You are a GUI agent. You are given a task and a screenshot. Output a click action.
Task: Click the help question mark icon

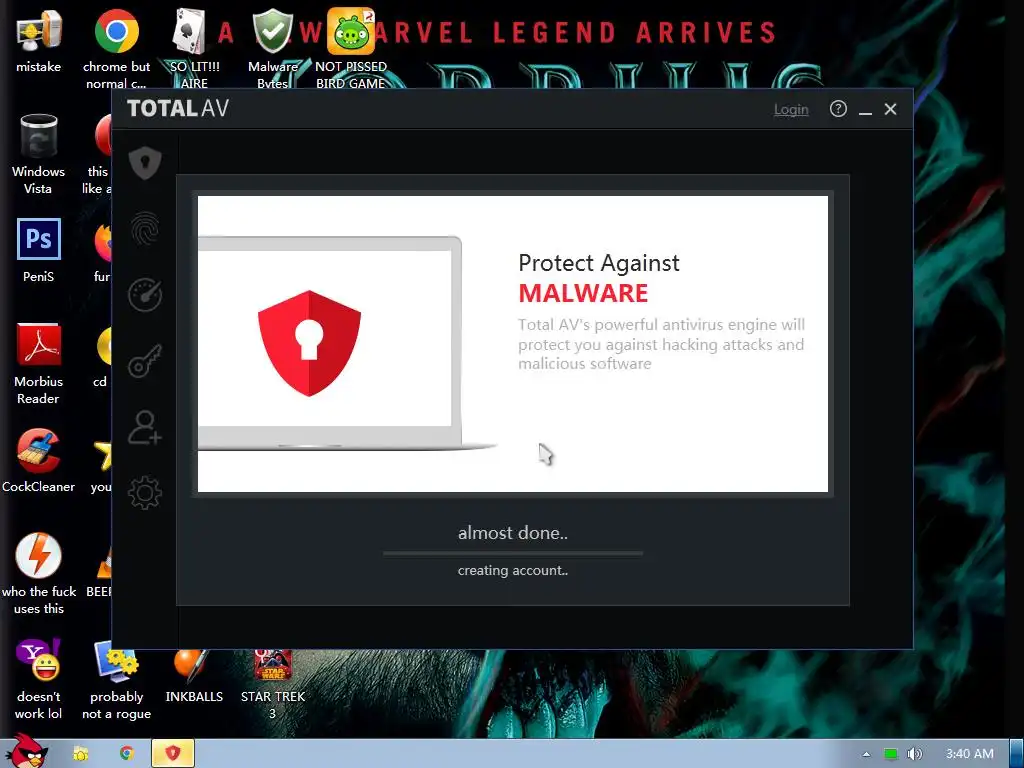coord(838,109)
